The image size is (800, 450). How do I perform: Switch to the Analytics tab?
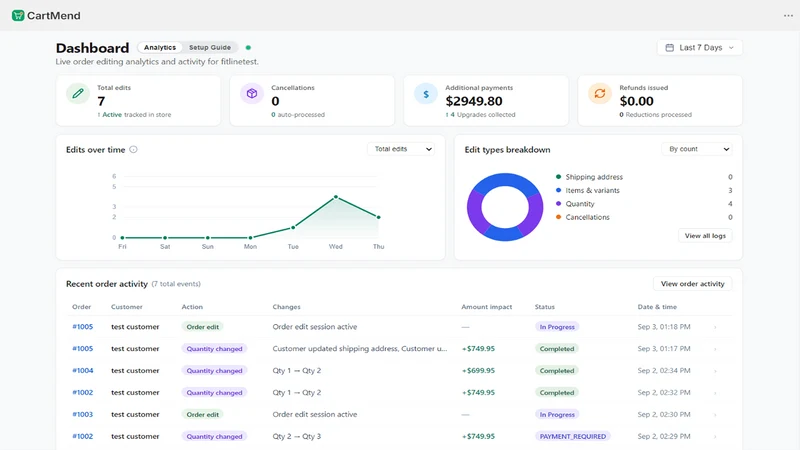point(160,47)
